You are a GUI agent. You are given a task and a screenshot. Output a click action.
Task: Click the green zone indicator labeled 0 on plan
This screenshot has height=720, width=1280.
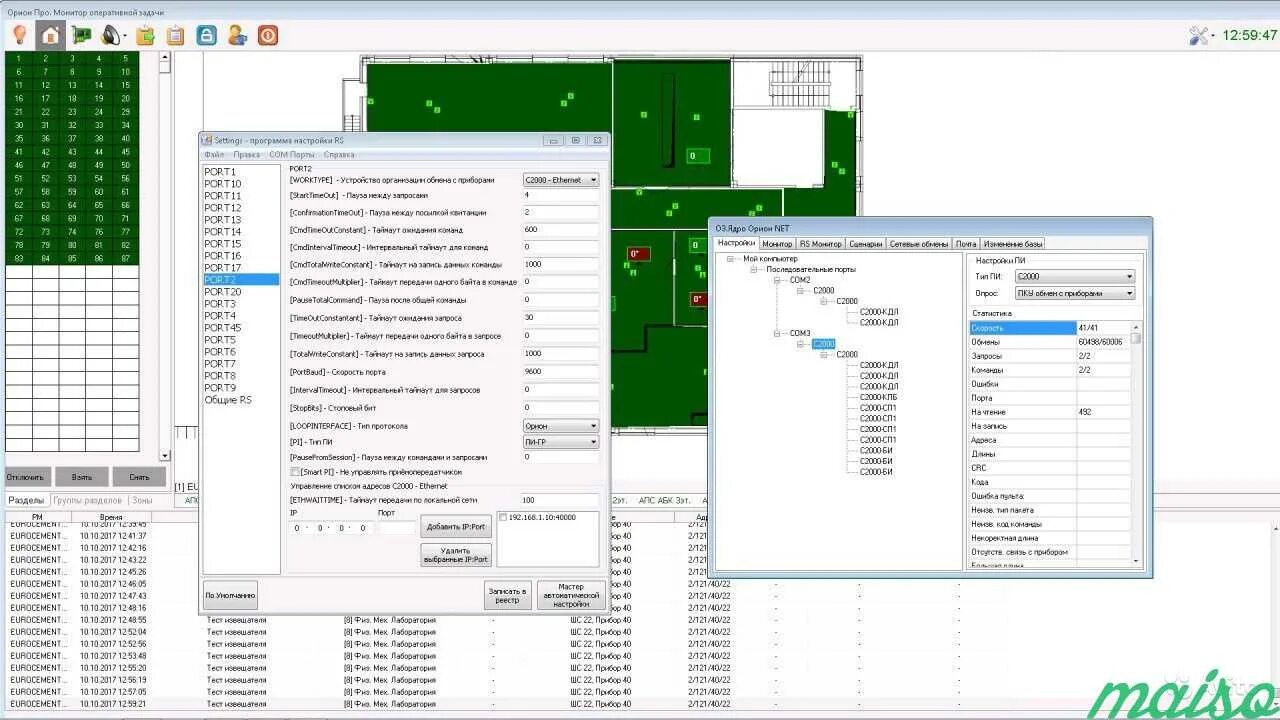click(x=698, y=156)
